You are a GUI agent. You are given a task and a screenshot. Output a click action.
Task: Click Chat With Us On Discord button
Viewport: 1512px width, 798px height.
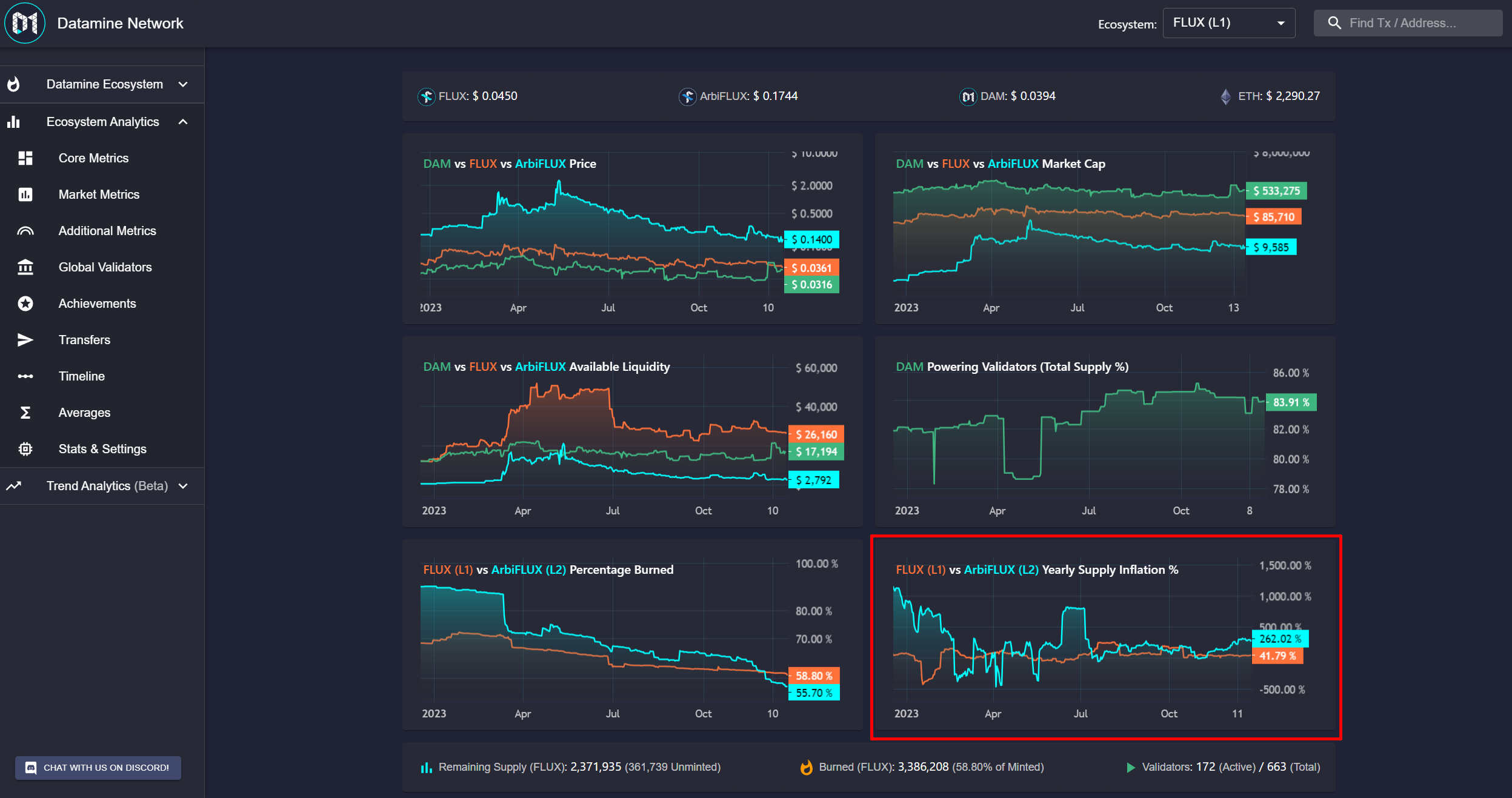pyautogui.click(x=98, y=768)
